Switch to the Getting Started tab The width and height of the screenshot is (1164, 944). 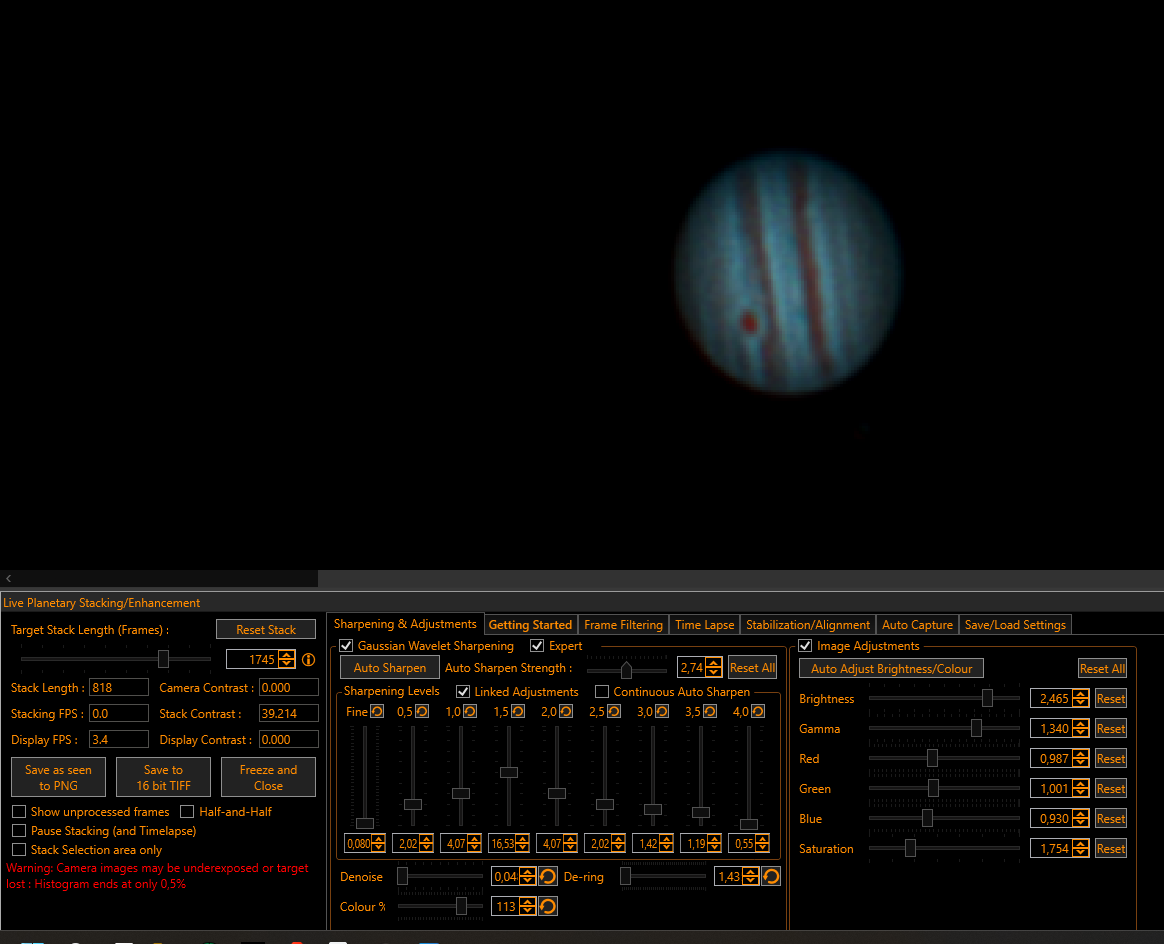point(530,625)
